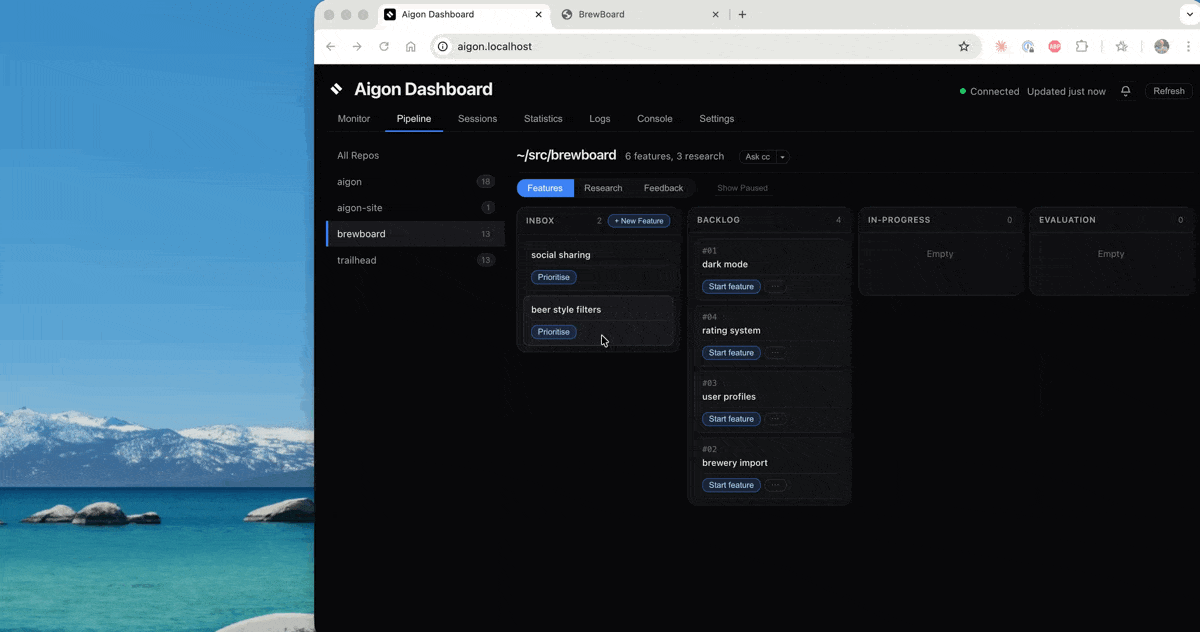The width and height of the screenshot is (1200, 632).
Task: Switch to the Research tab
Action: click(x=603, y=187)
